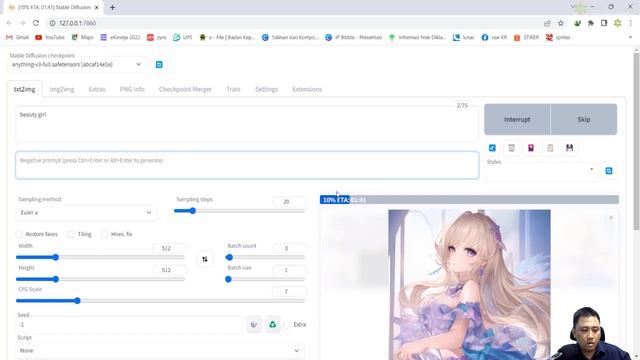Click the generated anime girl preview image
This screenshot has width=640, height=360.
[469, 284]
